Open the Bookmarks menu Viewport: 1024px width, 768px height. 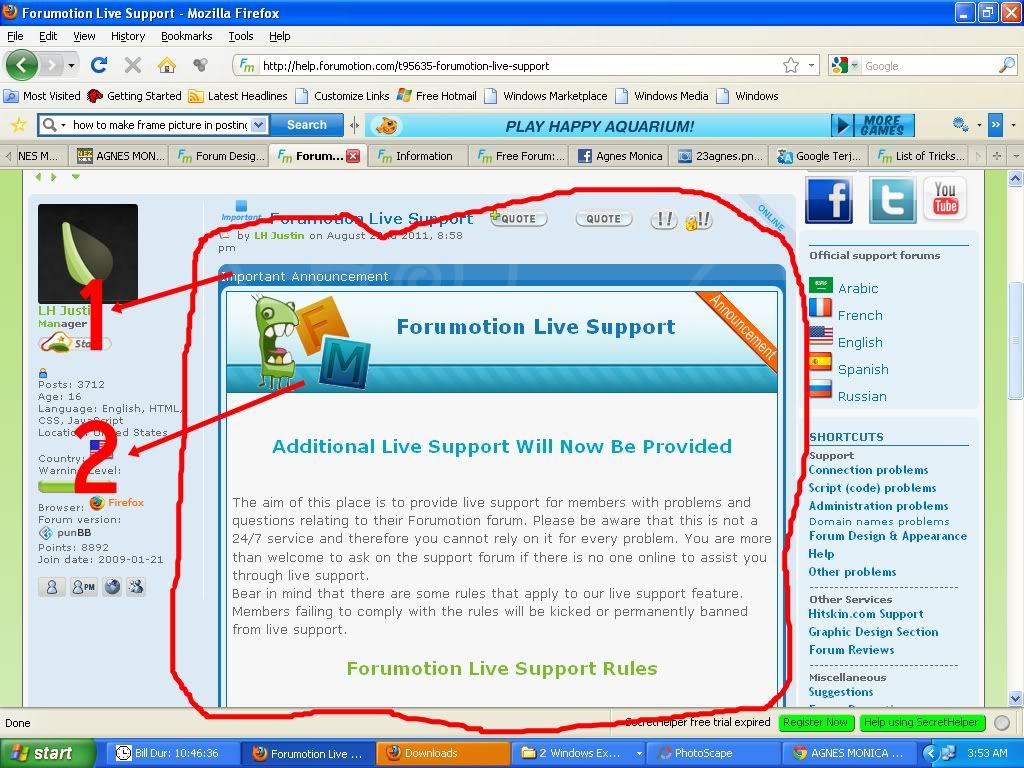tap(187, 36)
